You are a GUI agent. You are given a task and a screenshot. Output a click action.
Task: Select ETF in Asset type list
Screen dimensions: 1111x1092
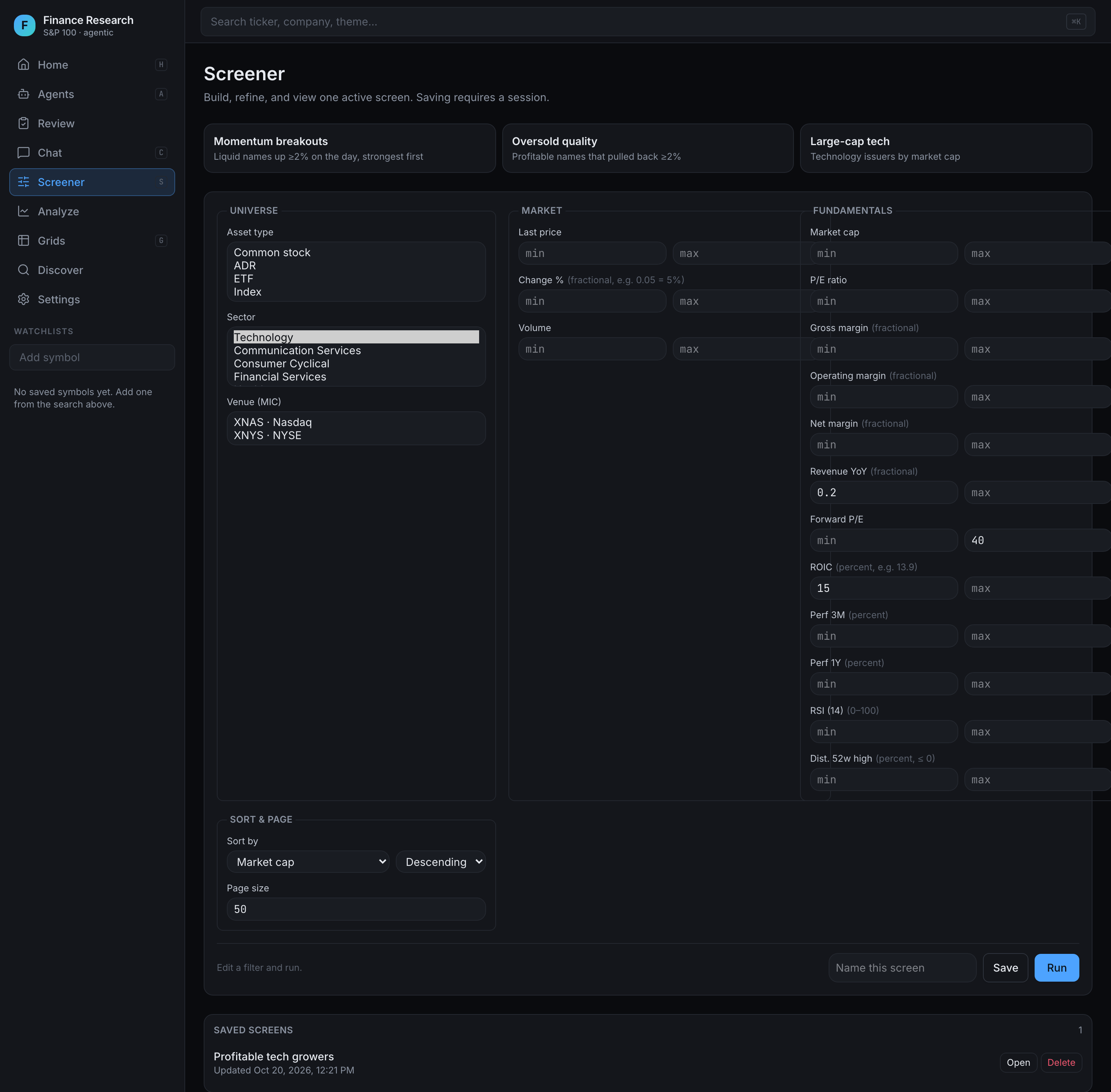click(356, 279)
